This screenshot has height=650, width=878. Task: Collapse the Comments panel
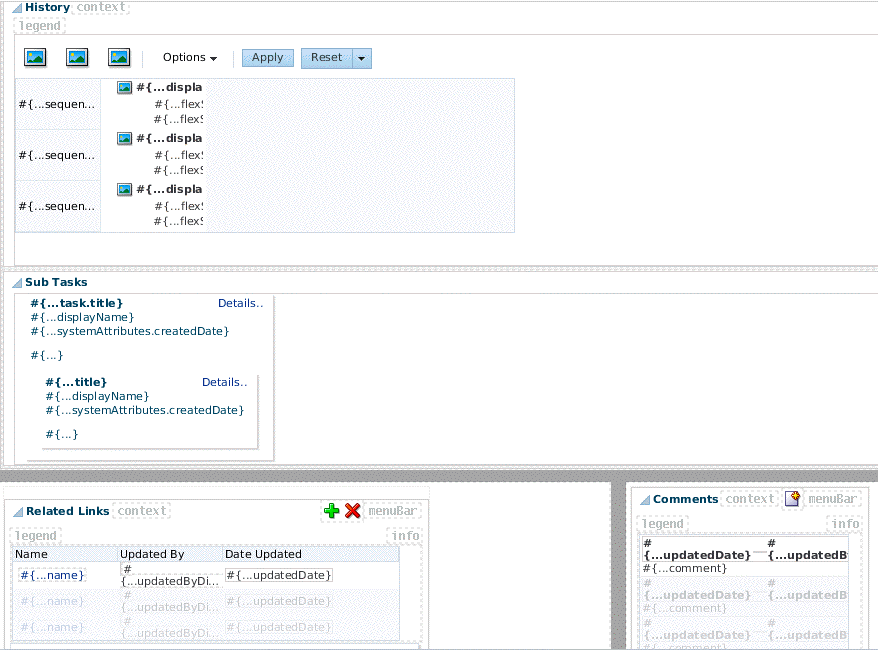coord(645,500)
